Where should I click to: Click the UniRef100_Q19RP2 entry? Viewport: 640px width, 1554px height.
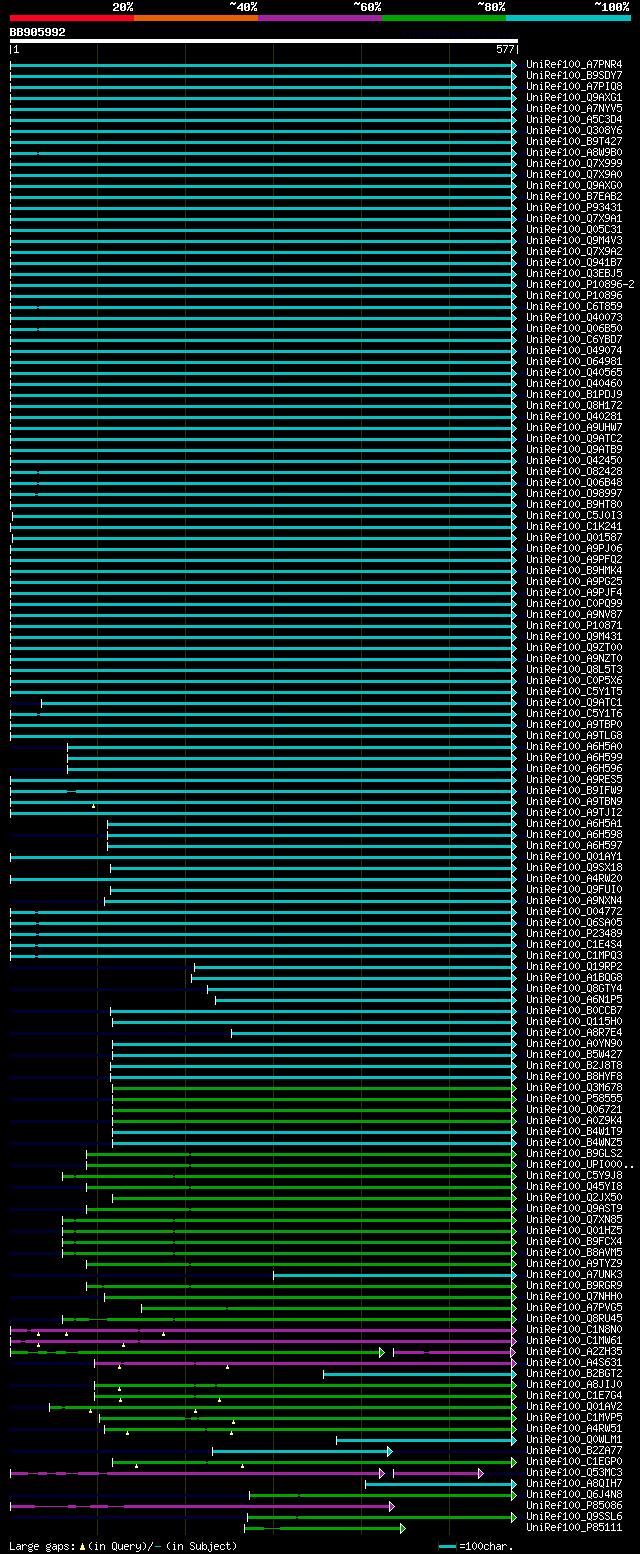(x=574, y=967)
